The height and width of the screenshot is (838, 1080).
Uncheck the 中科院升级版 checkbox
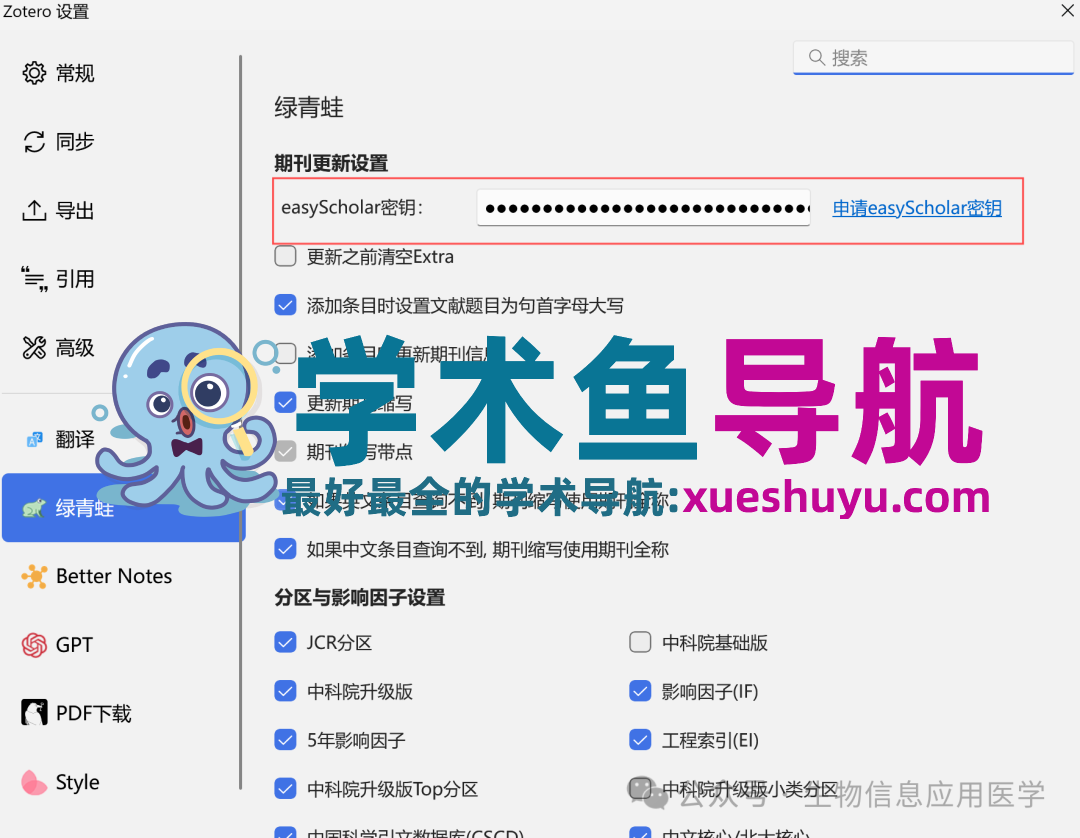pyautogui.click(x=285, y=691)
